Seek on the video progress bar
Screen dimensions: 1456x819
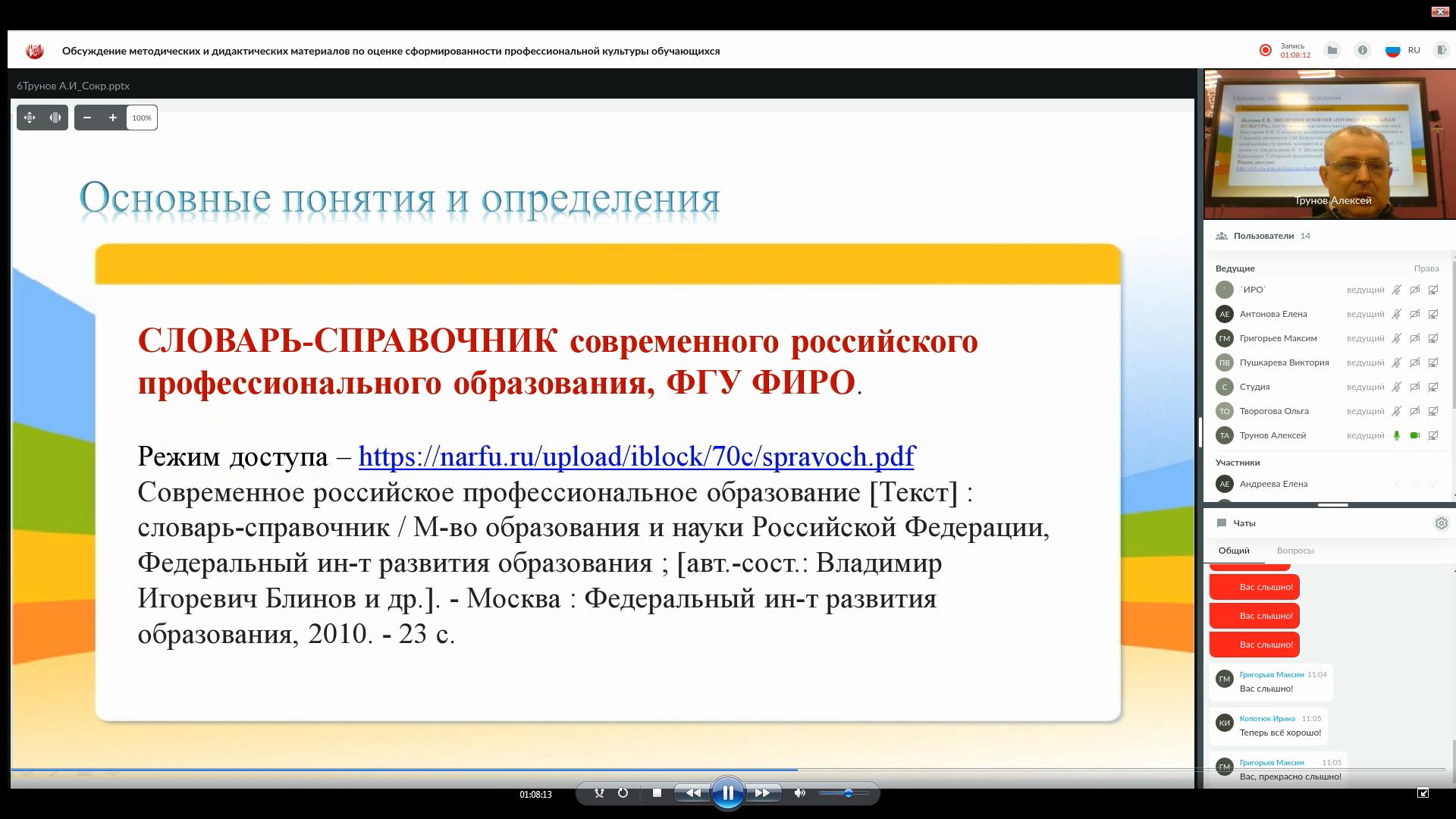(x=728, y=769)
